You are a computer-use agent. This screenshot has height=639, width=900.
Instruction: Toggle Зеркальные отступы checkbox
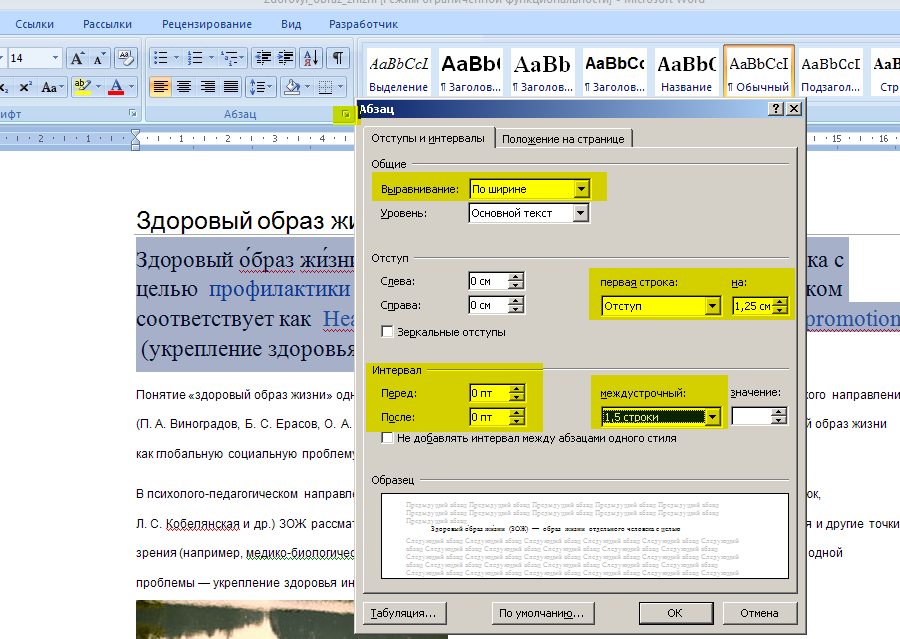coord(387,332)
